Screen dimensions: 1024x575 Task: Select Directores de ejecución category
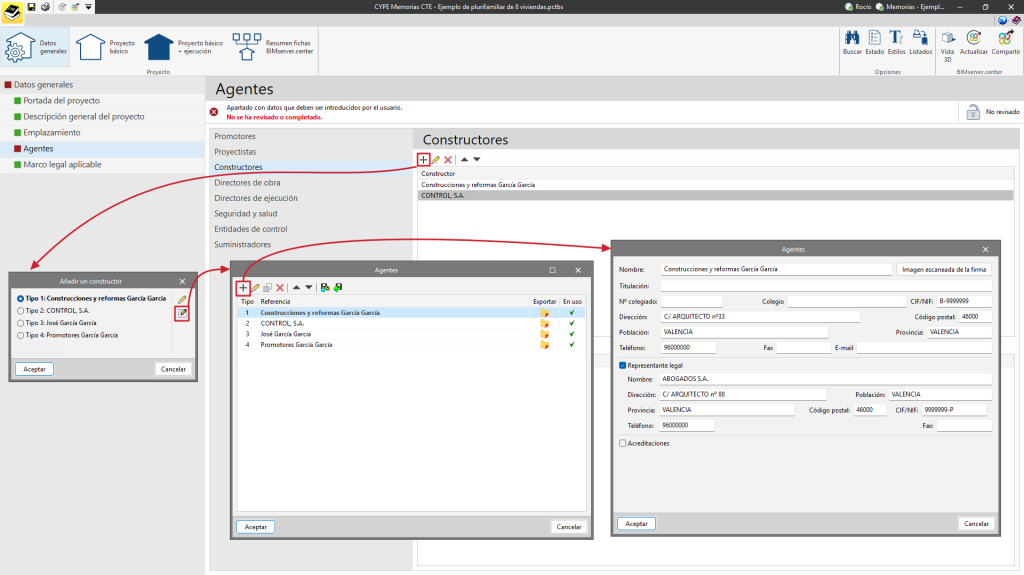click(256, 198)
